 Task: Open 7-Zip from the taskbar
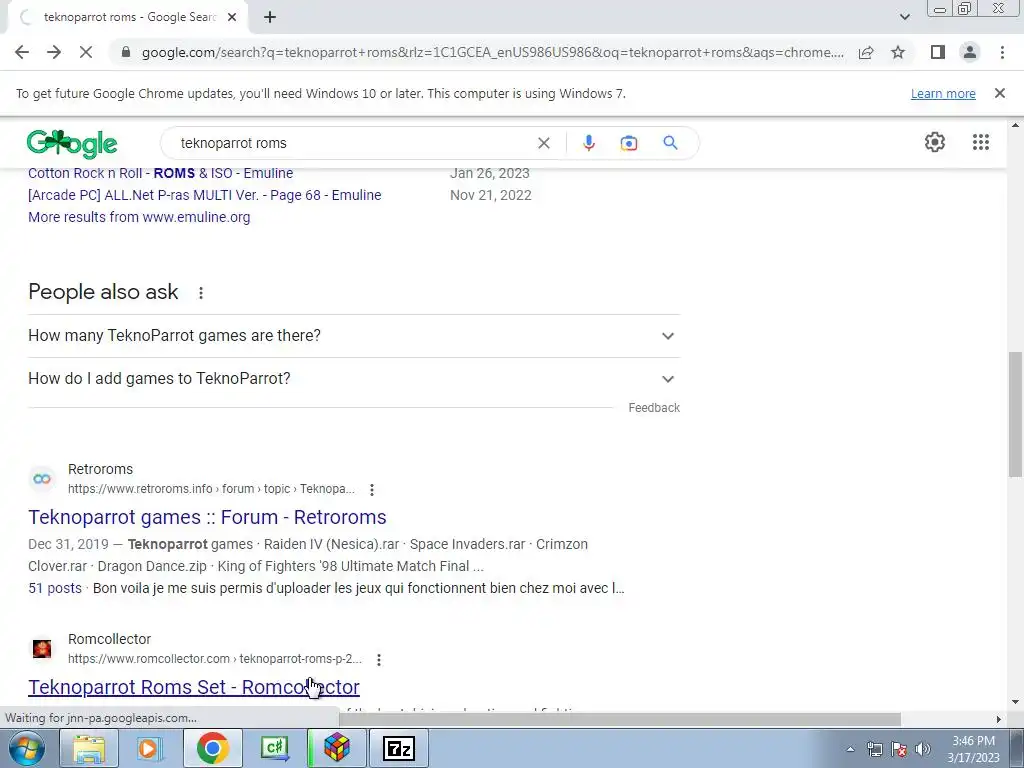398,748
